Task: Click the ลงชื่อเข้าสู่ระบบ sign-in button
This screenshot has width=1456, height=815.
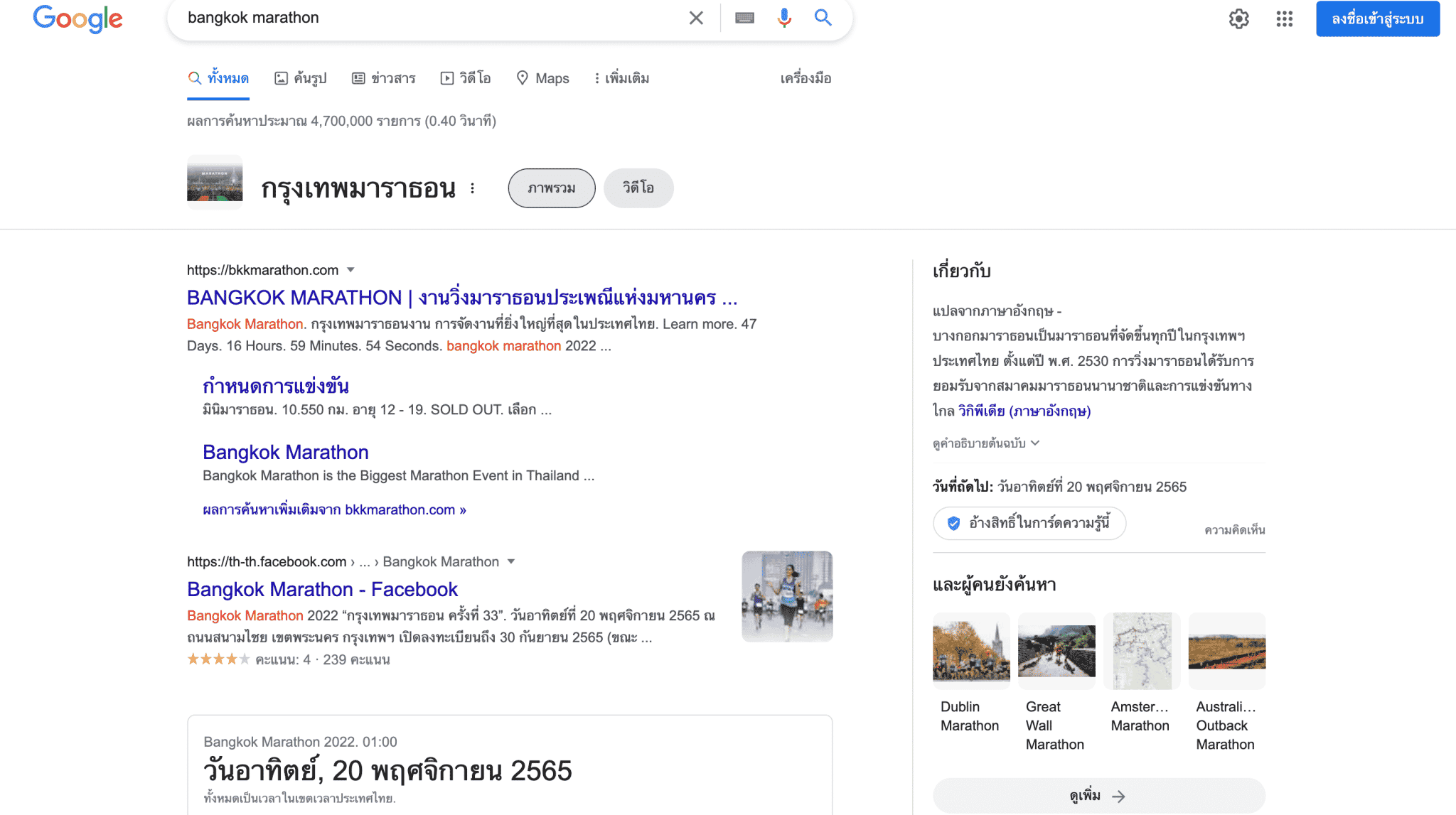Action: tap(1378, 18)
